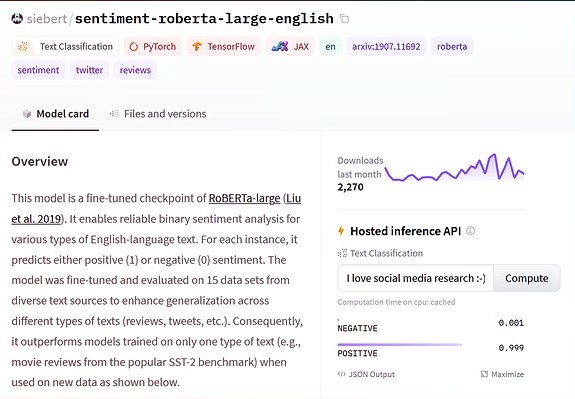The height and width of the screenshot is (399, 575).
Task: Click the Hosted inference API lightning icon
Action: tap(341, 231)
